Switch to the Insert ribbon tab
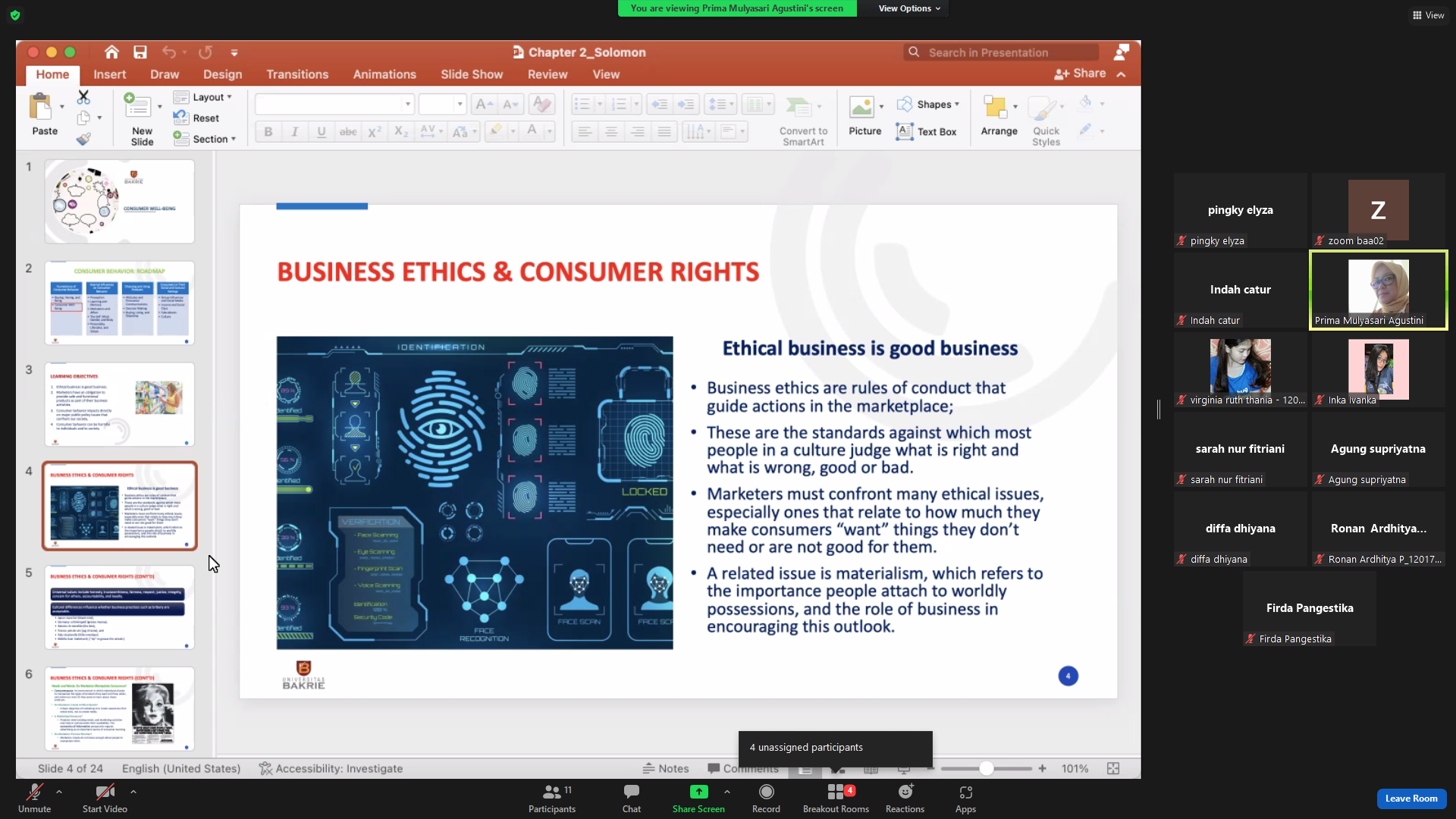This screenshot has height=819, width=1456. tap(110, 74)
